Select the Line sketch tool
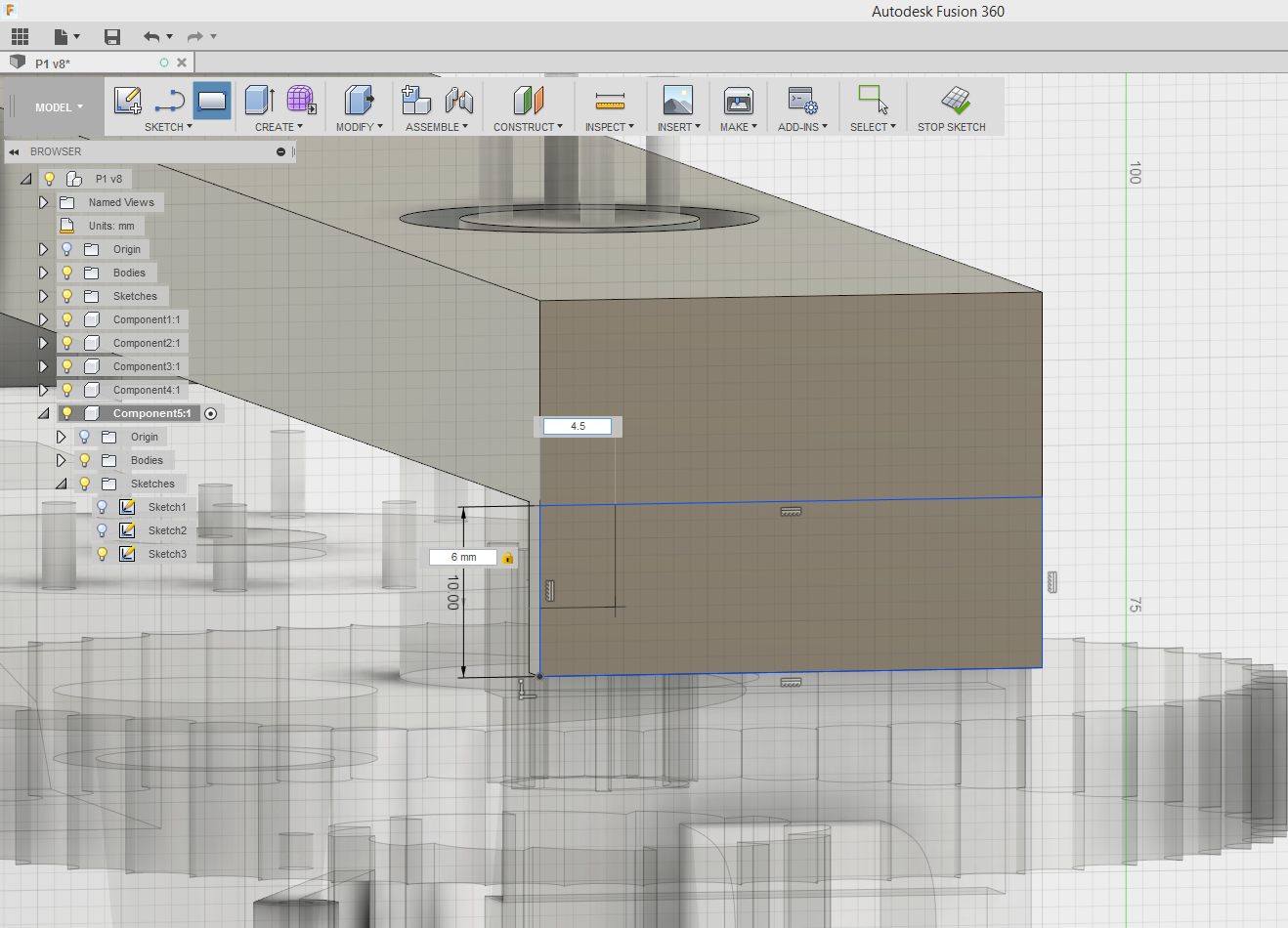This screenshot has height=928, width=1288. [170, 100]
